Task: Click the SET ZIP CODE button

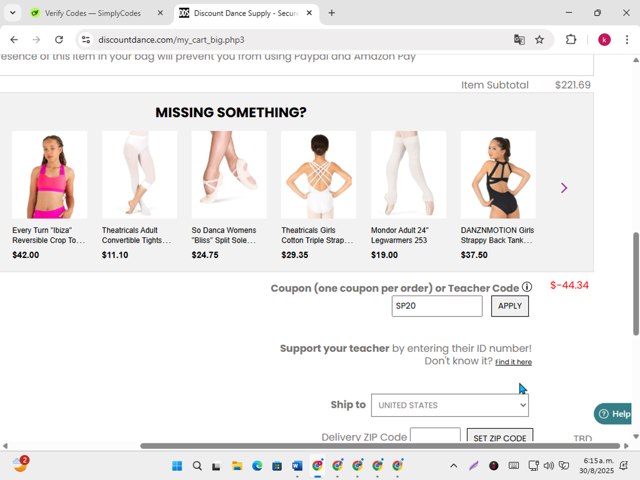Action: (x=500, y=436)
